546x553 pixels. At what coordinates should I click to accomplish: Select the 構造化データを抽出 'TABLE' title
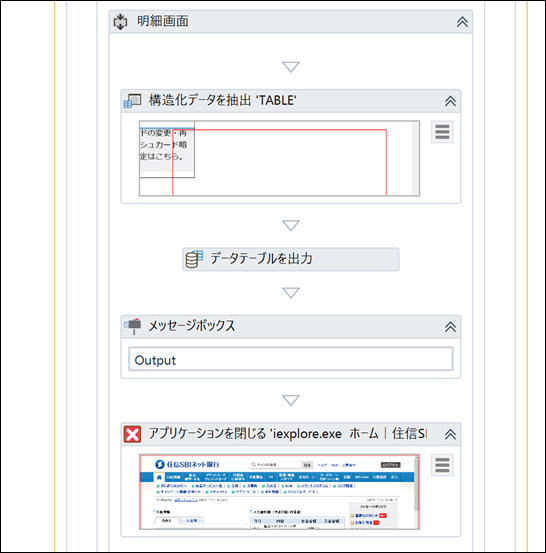[223, 101]
